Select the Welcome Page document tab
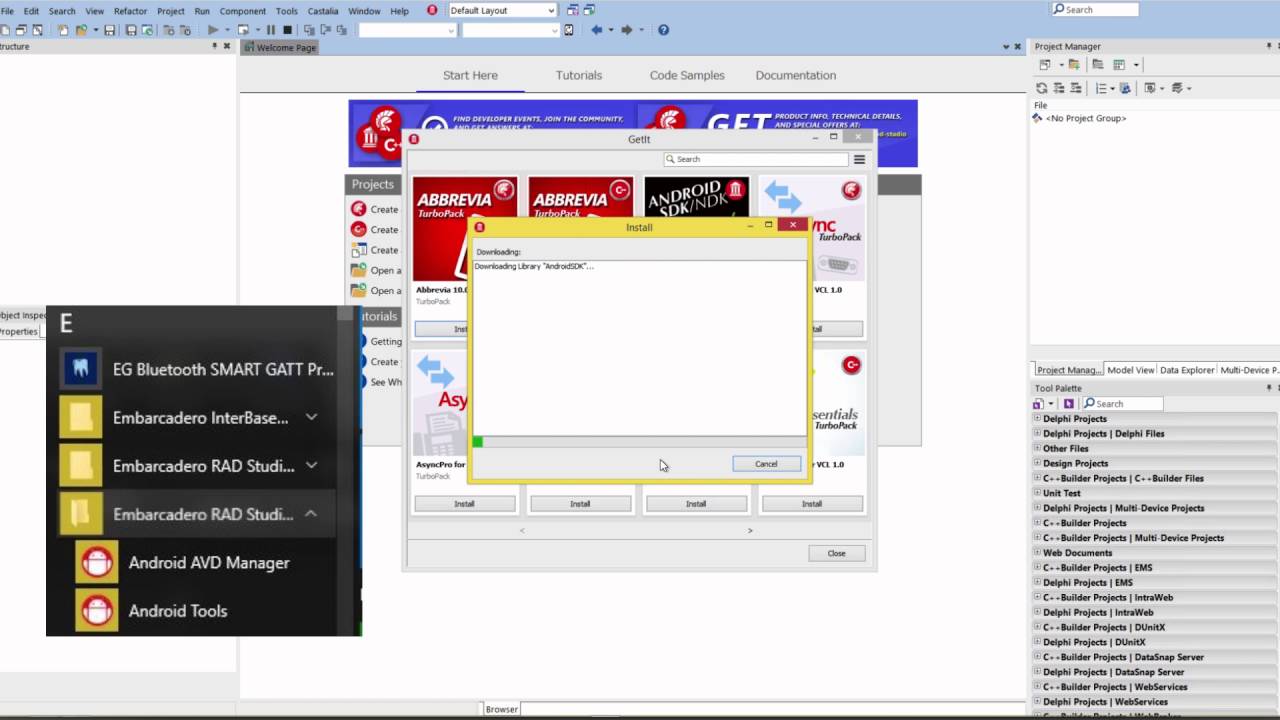 tap(279, 47)
